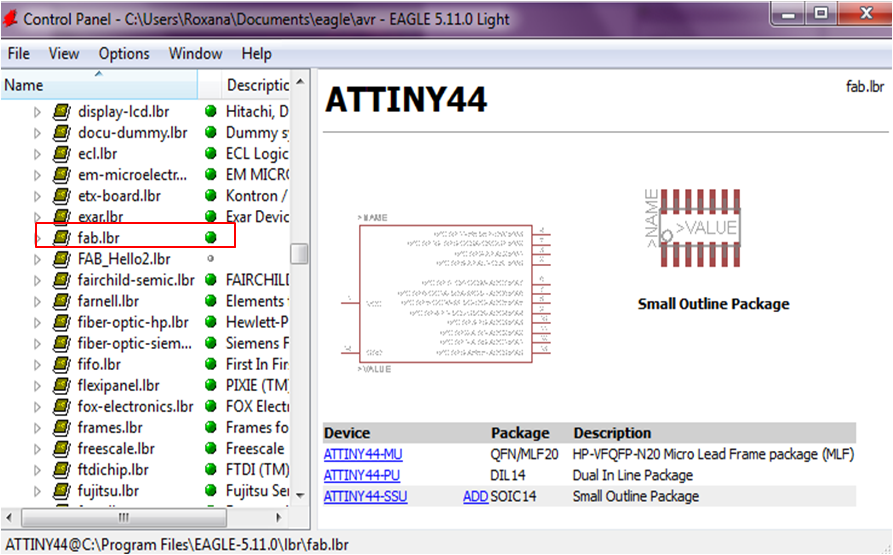The height and width of the screenshot is (555, 893).
Task: Click the 'SOIC14' package cell
Action: click(x=513, y=496)
